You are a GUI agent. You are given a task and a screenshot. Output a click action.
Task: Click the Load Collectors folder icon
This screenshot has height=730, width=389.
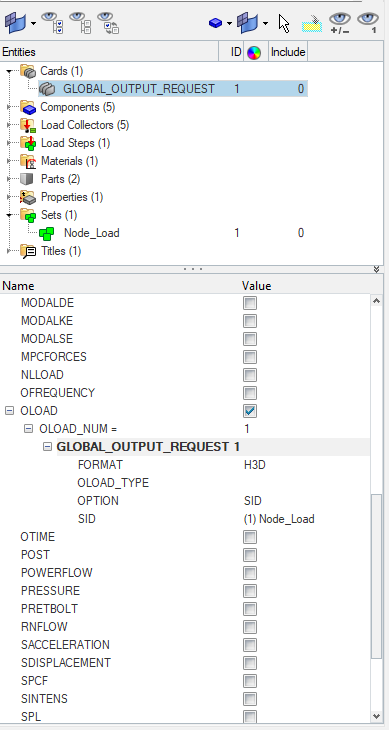(x=28, y=125)
